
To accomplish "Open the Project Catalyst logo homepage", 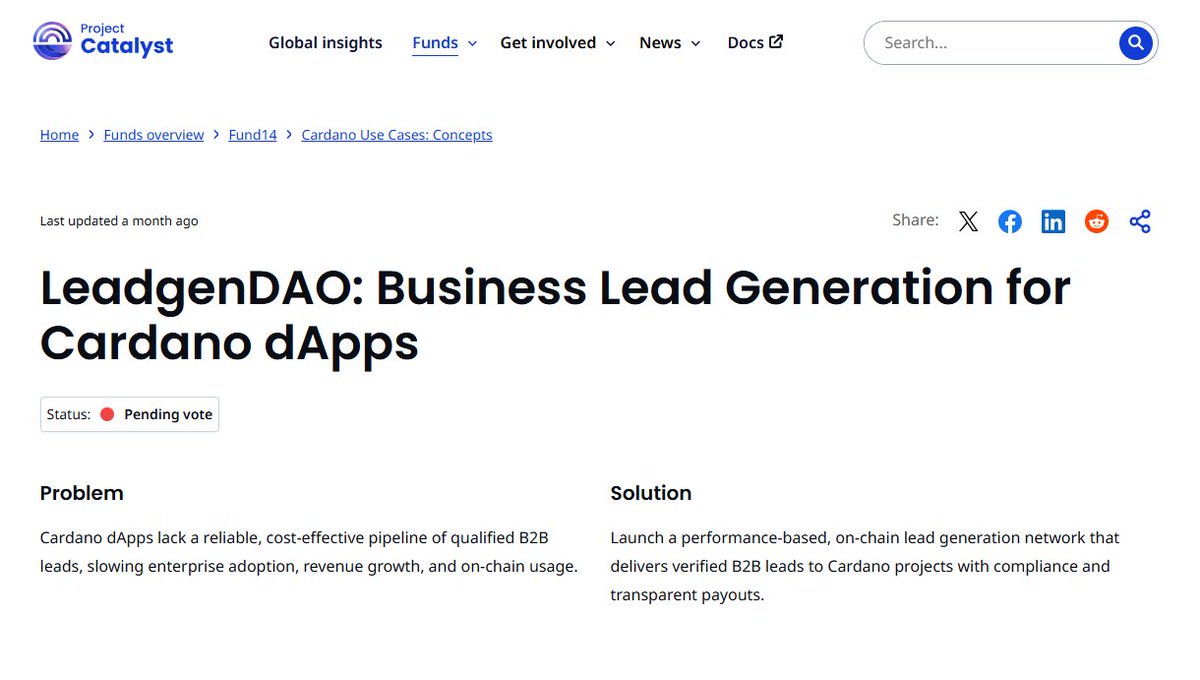I will point(103,41).
